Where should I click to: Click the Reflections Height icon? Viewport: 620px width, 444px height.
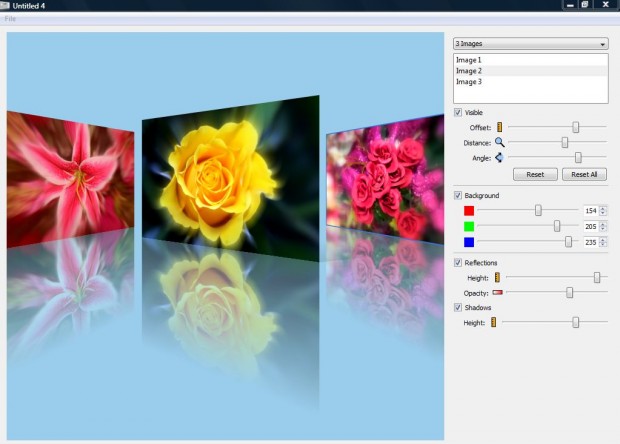point(497,277)
